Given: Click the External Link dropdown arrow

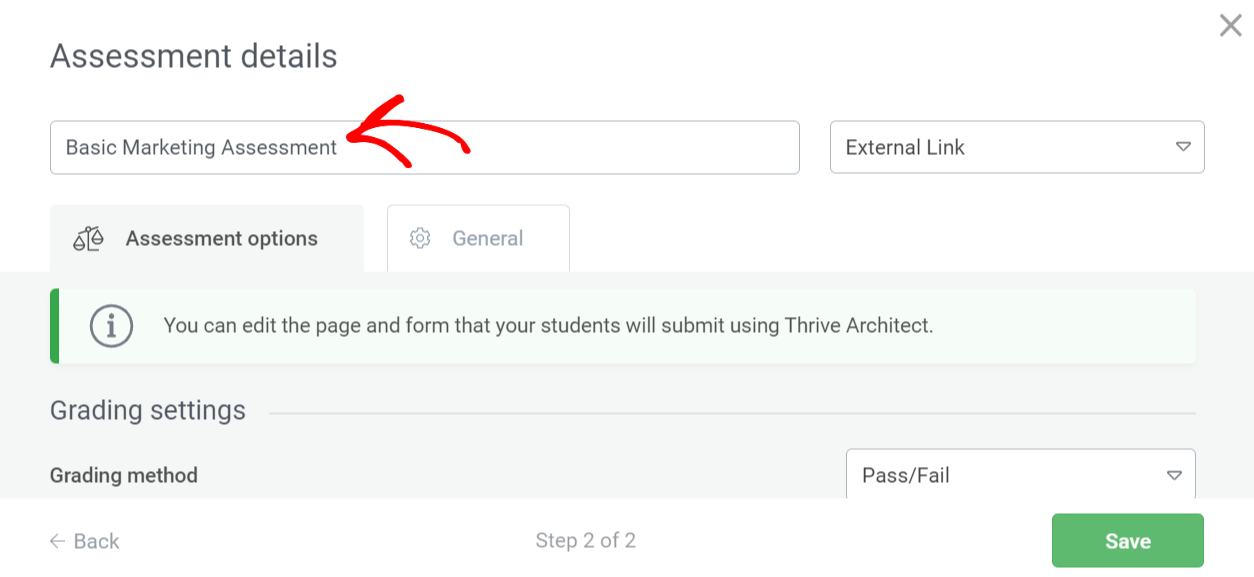Looking at the screenshot, I should click(x=1183, y=147).
